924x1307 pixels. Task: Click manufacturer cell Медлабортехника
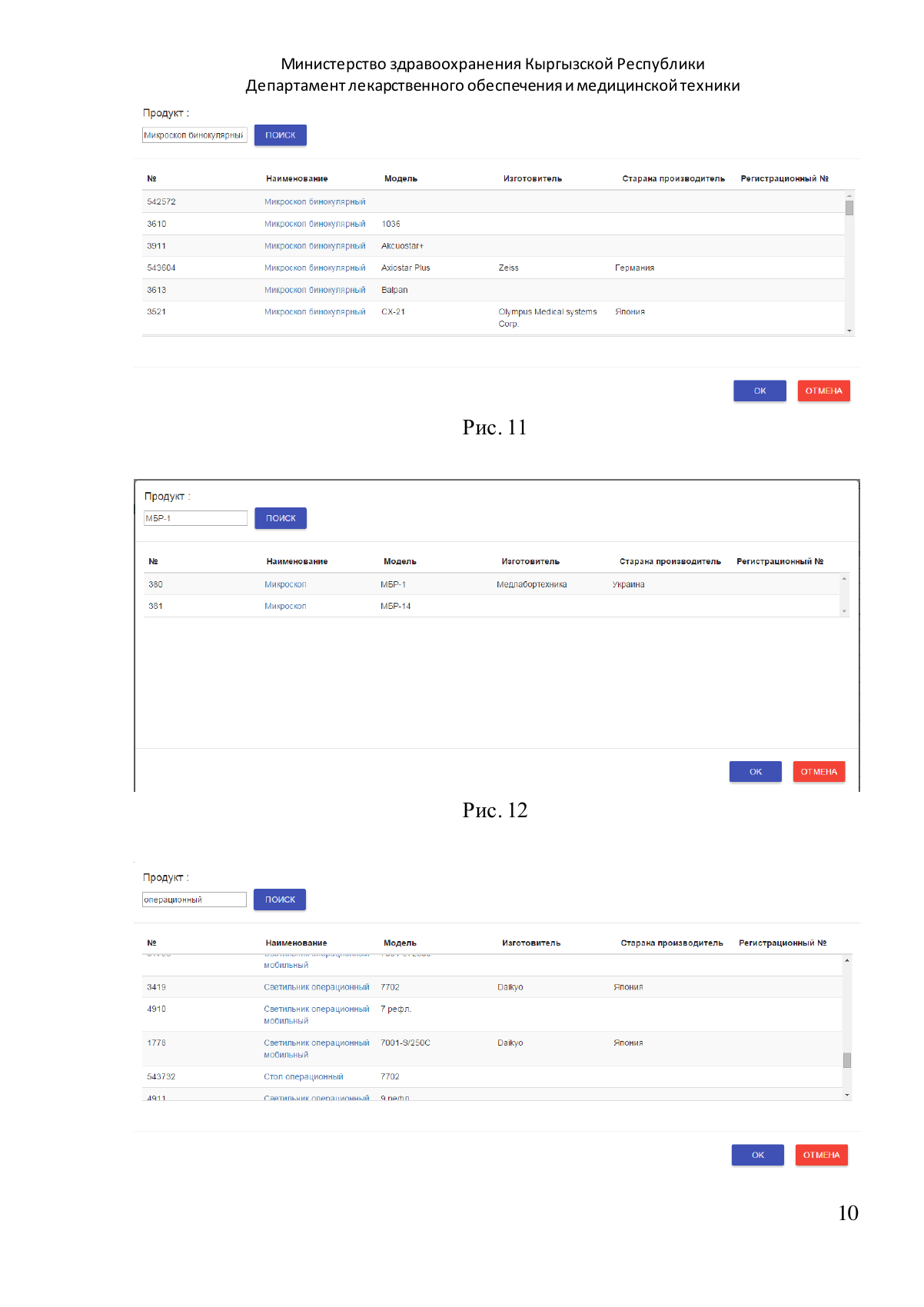click(532, 584)
